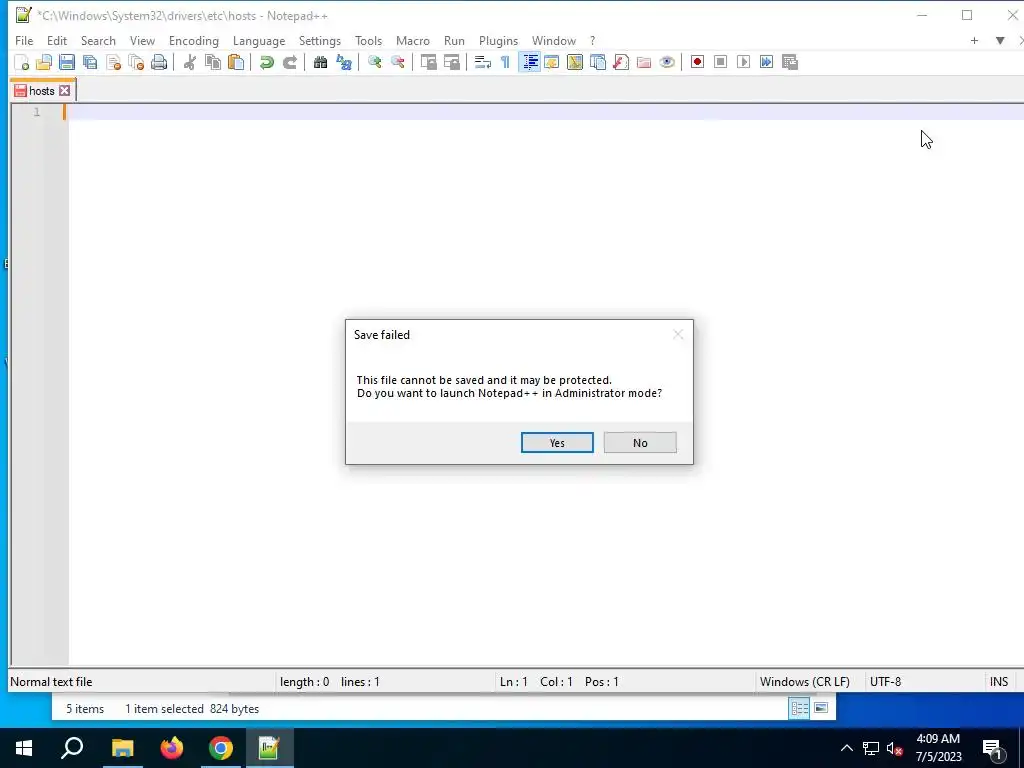Click the Copy toolbar icon

click(x=212, y=62)
